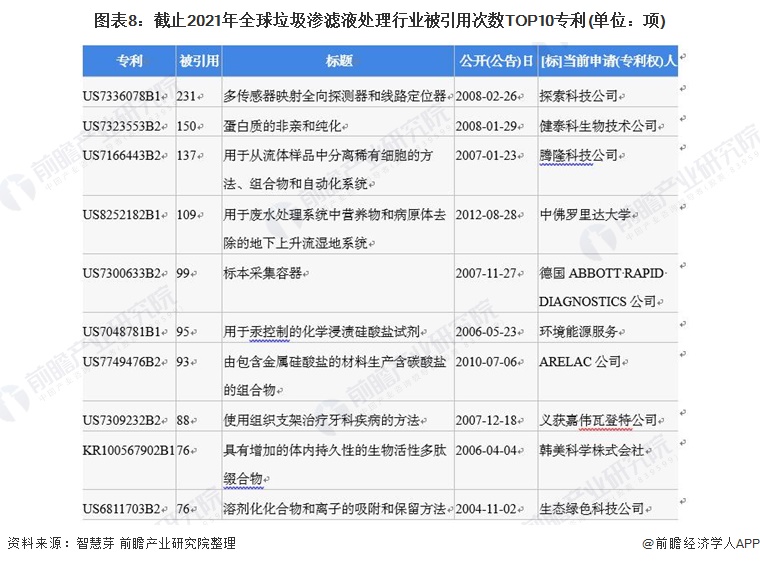Click title "溶剂化化合物和离子的吸附和保留方法"

click(334, 509)
